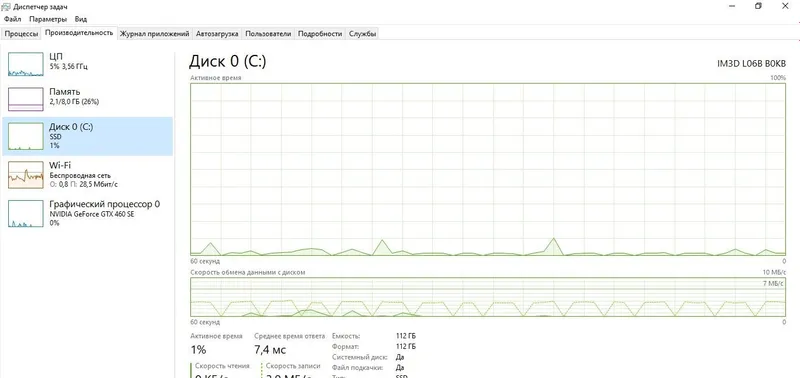
Task: Close the Task Manager window
Action: [x=785, y=6]
